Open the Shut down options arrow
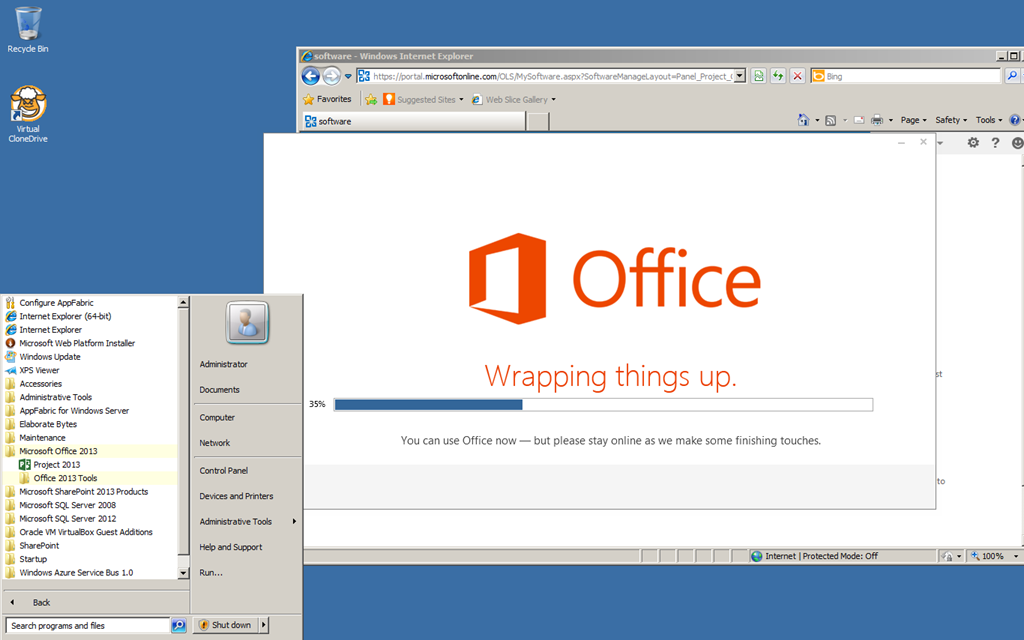The height and width of the screenshot is (640, 1024). point(264,625)
